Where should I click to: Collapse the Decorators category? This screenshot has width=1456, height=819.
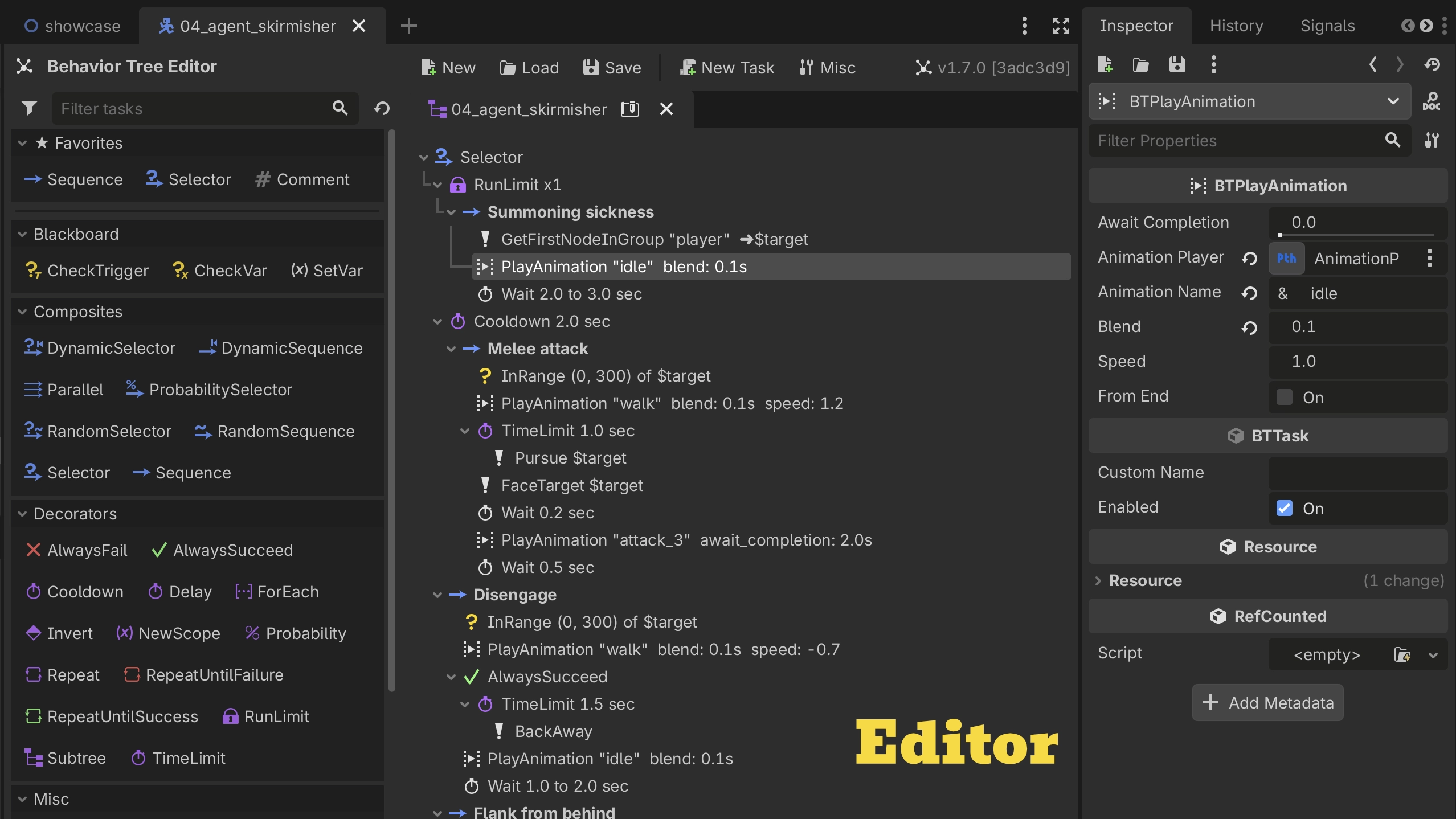pos(22,514)
